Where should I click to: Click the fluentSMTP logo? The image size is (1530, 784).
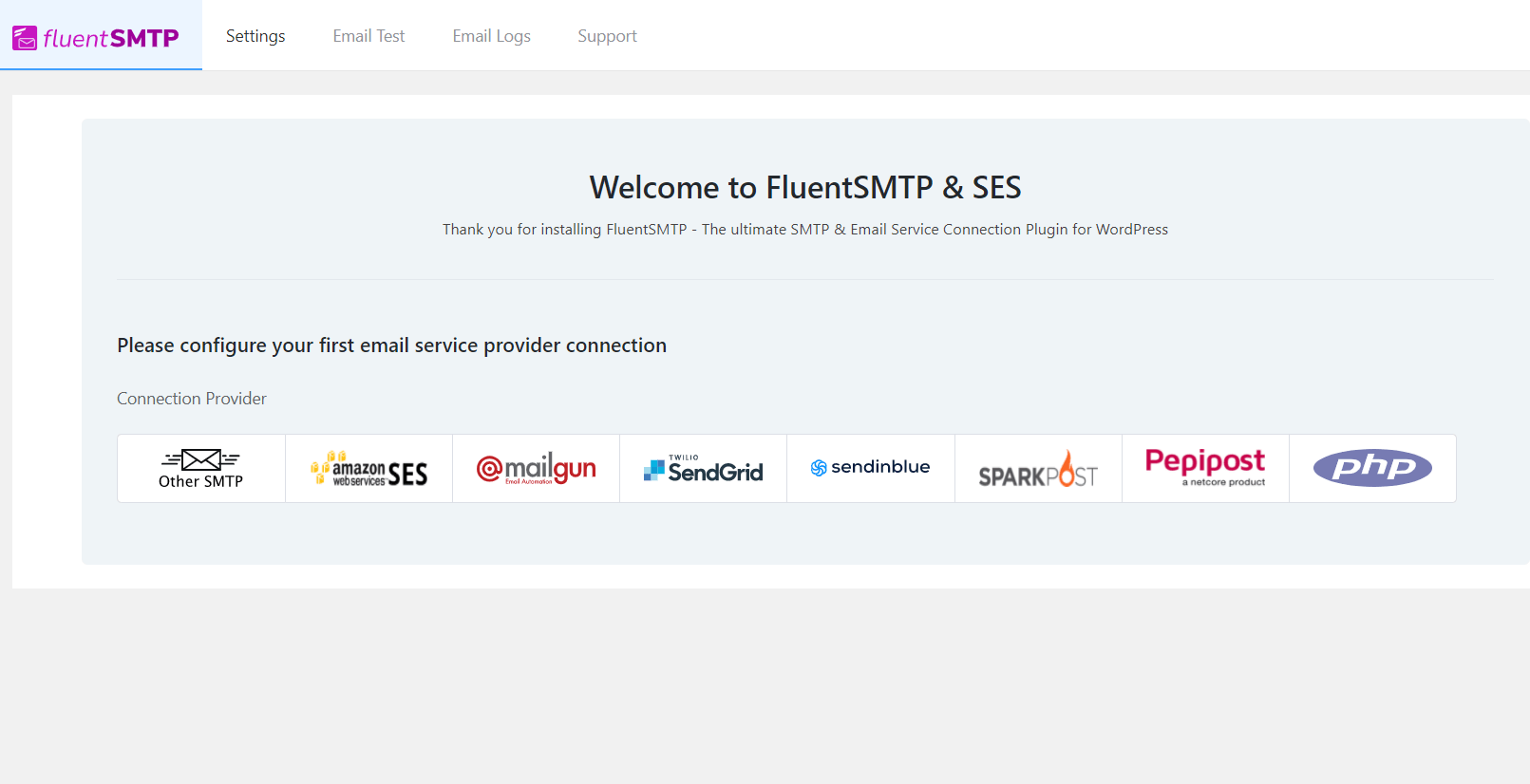point(96,38)
